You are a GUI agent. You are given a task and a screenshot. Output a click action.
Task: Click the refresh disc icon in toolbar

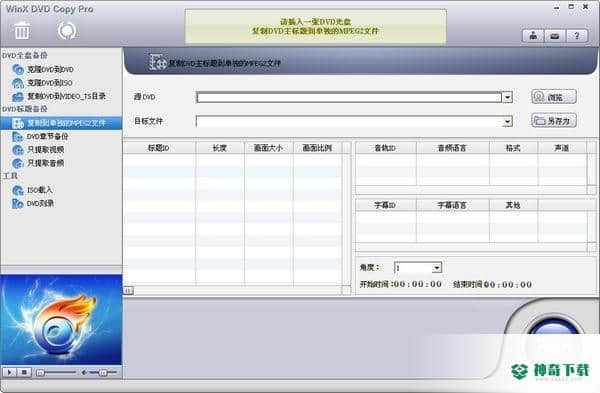(x=67, y=31)
